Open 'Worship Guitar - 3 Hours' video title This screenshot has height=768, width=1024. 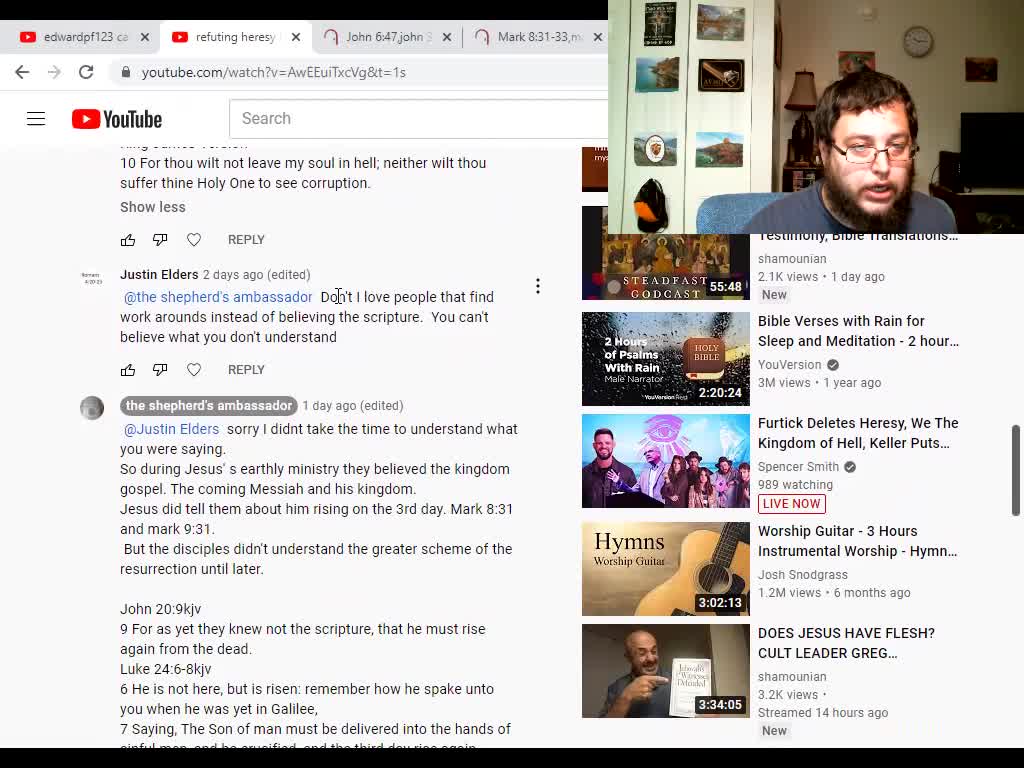[857, 541]
